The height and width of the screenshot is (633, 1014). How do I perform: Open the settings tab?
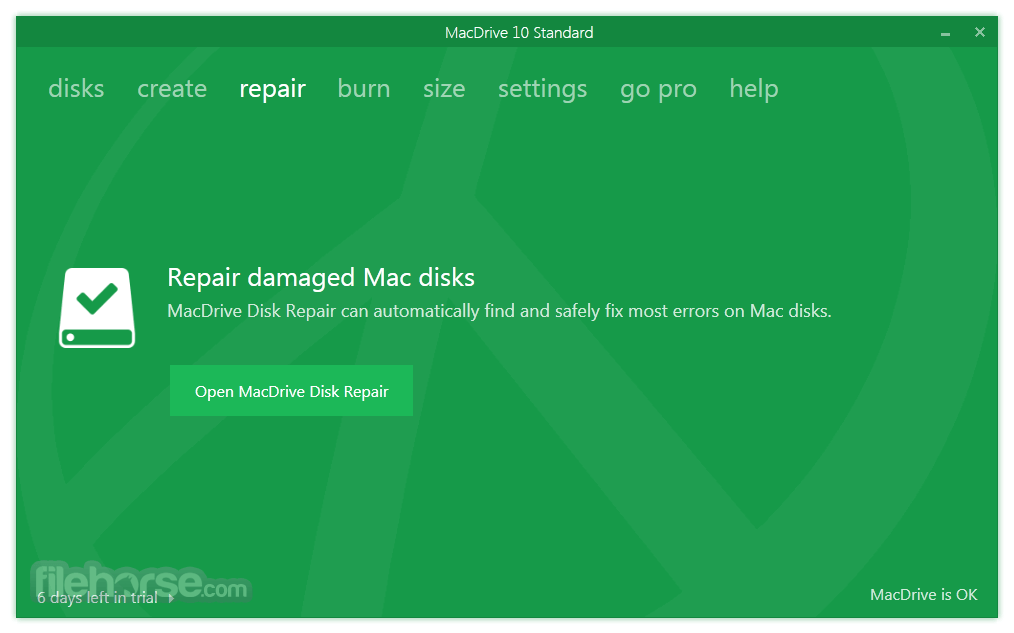pyautogui.click(x=543, y=89)
